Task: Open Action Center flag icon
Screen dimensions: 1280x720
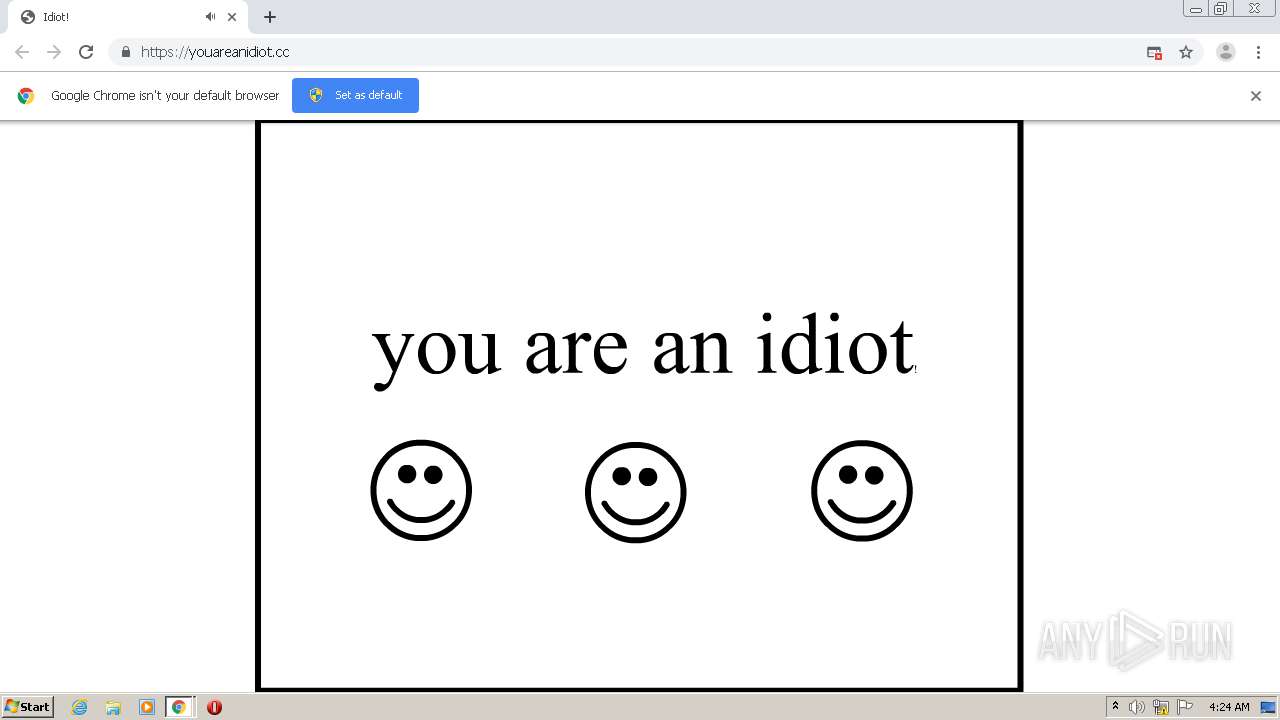Action: coord(1185,707)
